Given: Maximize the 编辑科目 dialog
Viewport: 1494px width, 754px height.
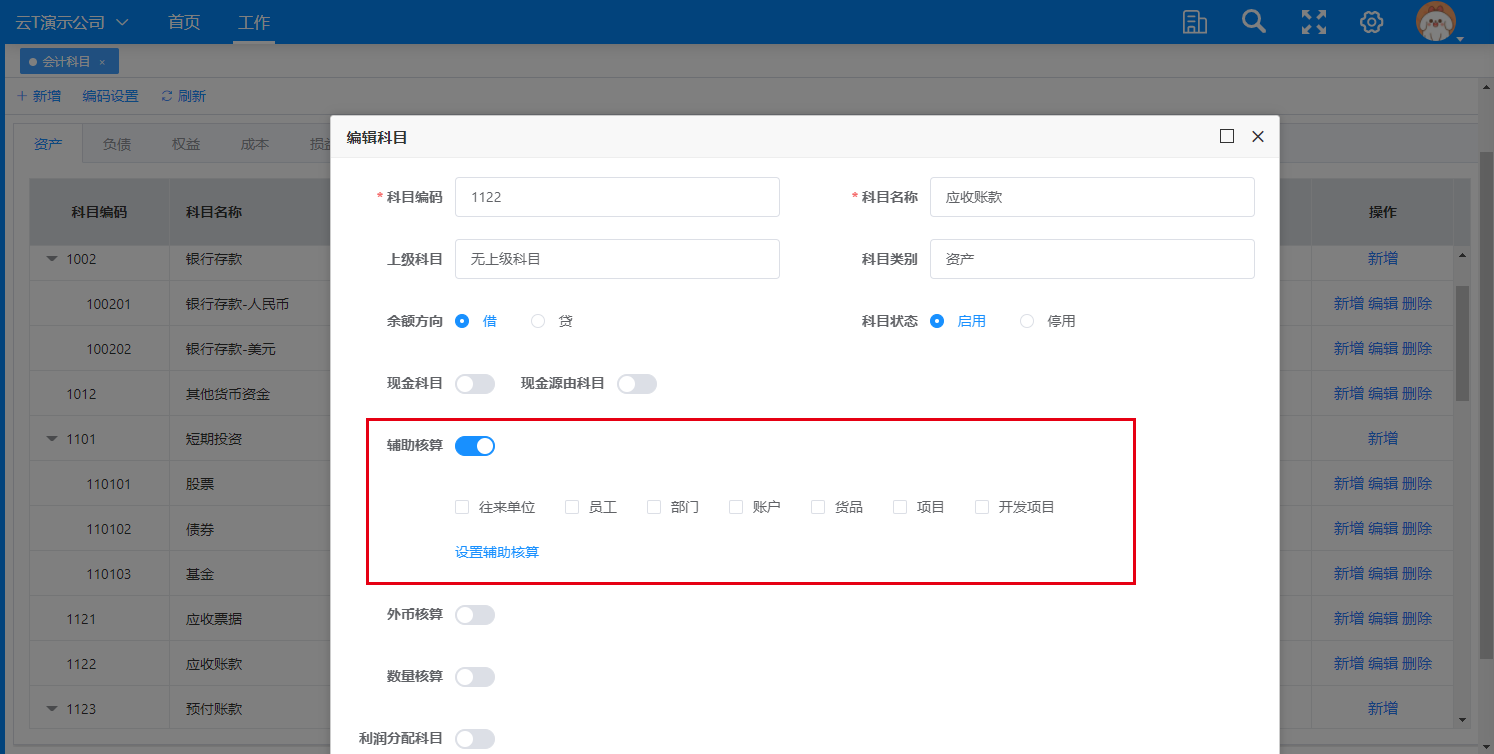Looking at the screenshot, I should coord(1227,137).
